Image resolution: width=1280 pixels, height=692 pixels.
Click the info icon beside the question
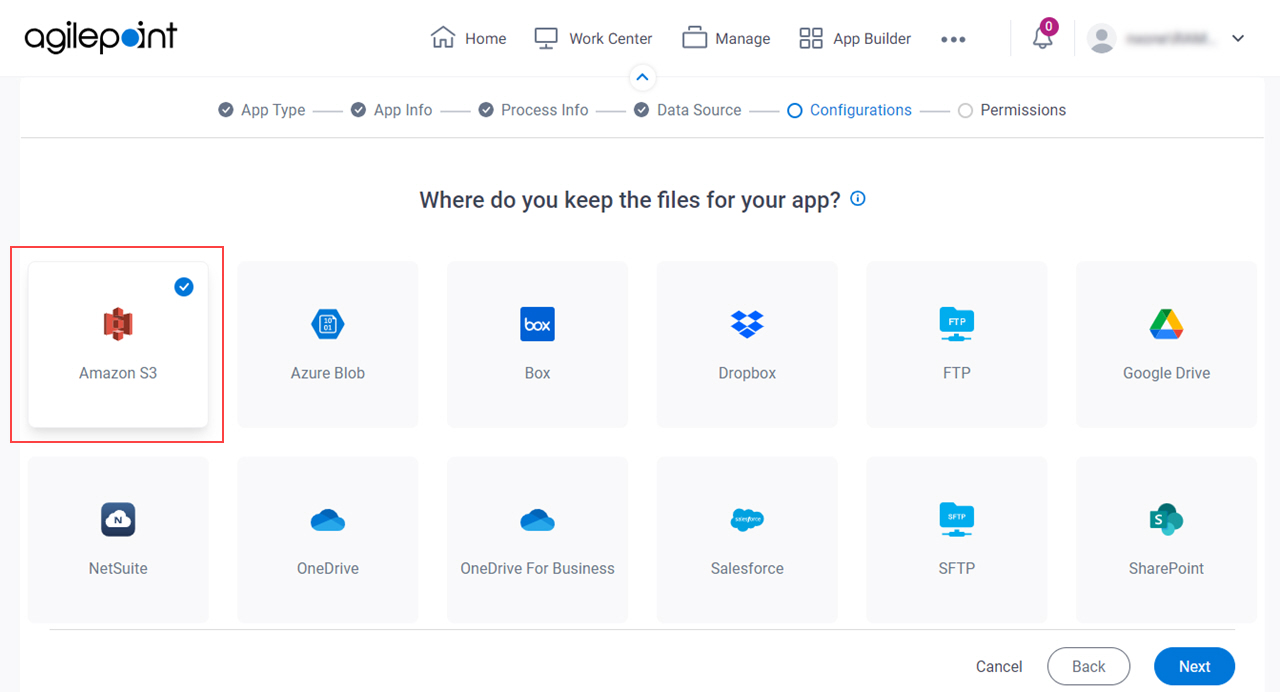(x=858, y=199)
